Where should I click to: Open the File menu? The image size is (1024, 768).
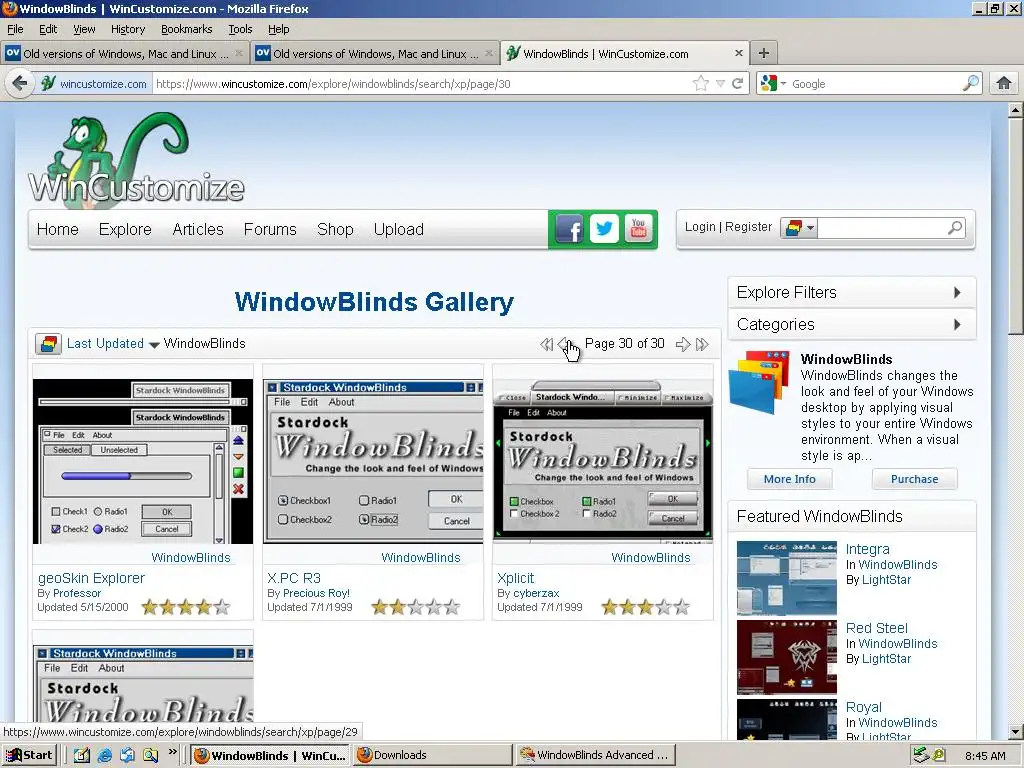pos(15,29)
